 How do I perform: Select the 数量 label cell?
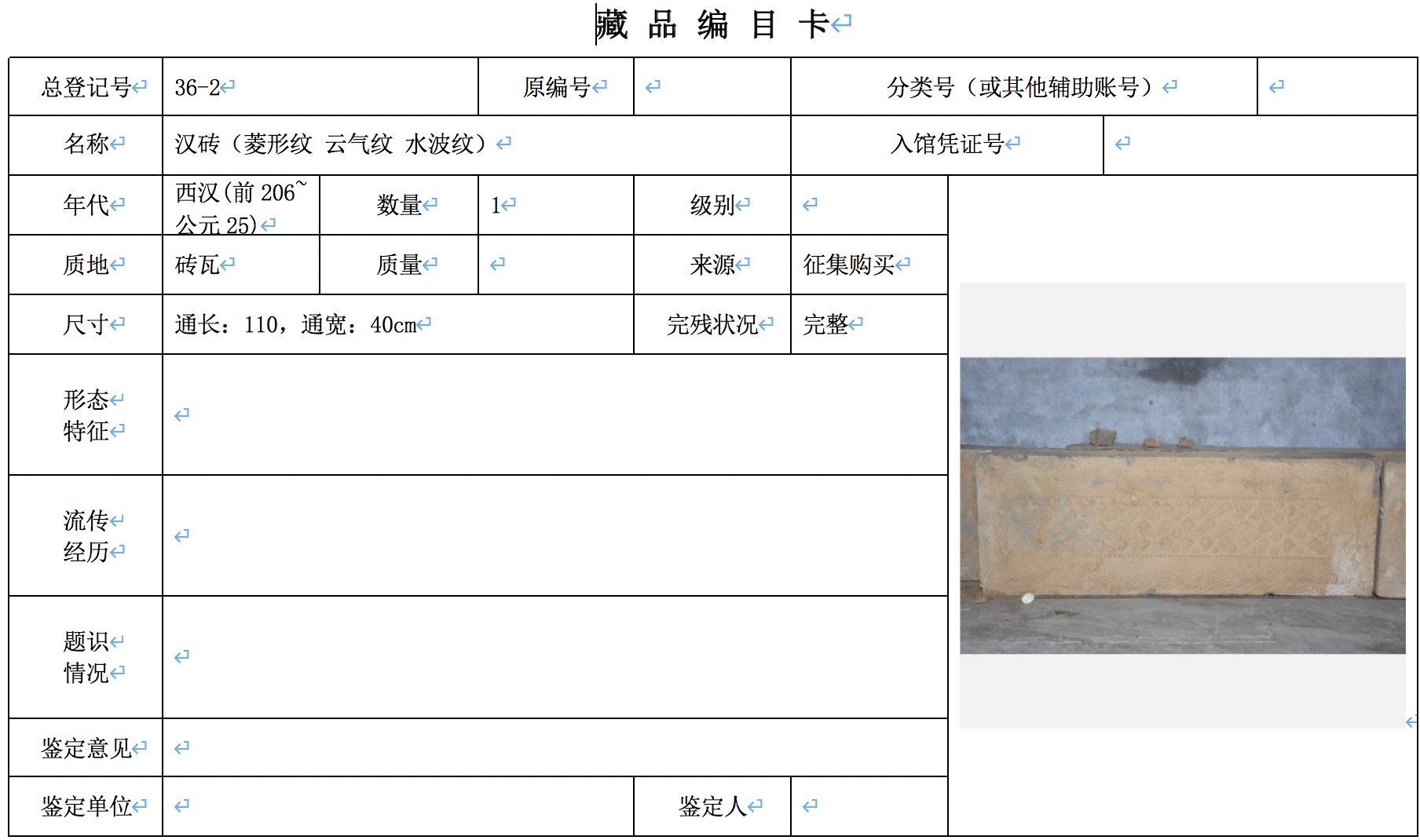[399, 205]
